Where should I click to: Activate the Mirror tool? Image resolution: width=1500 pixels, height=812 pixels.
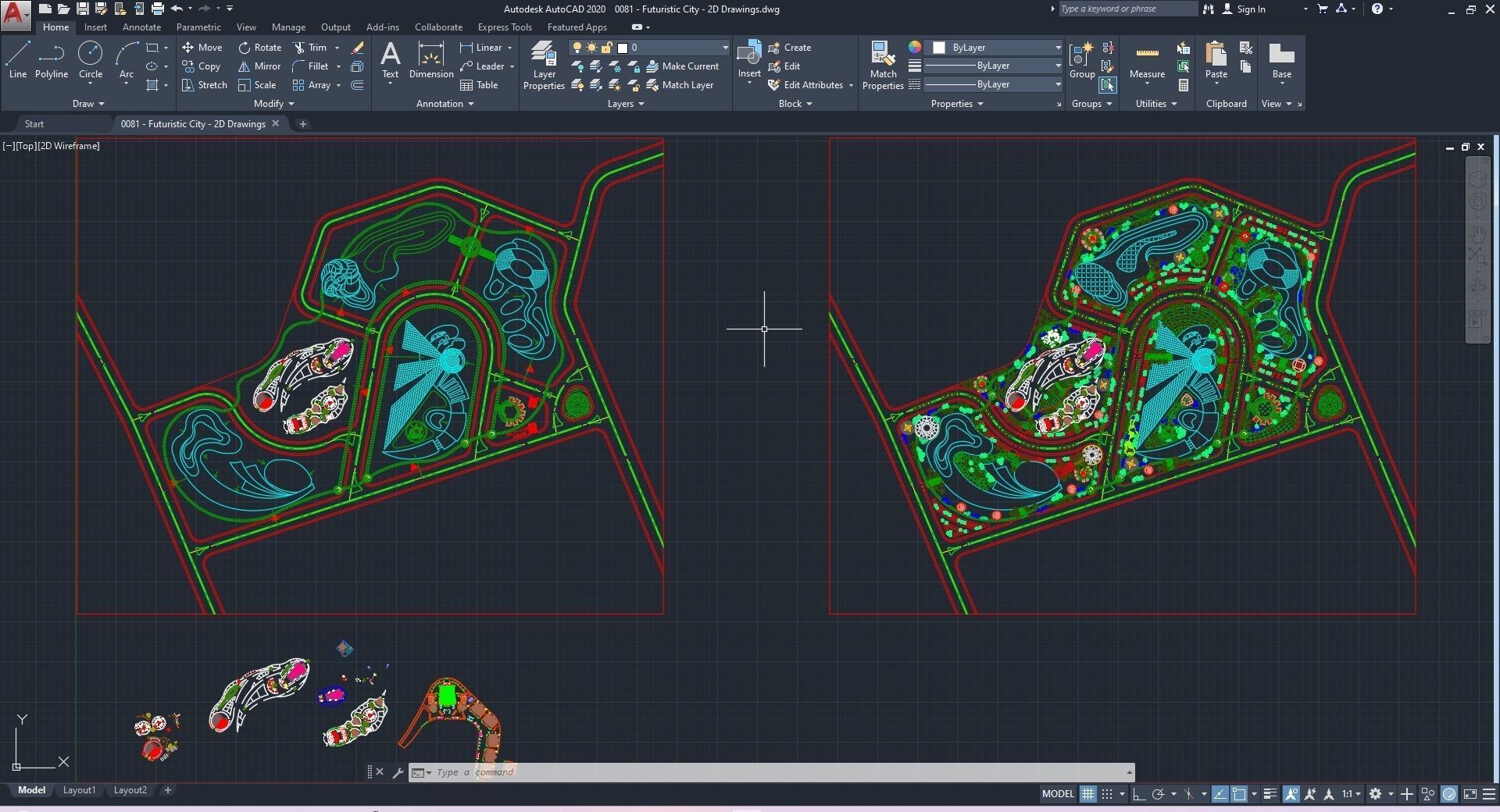click(x=259, y=66)
